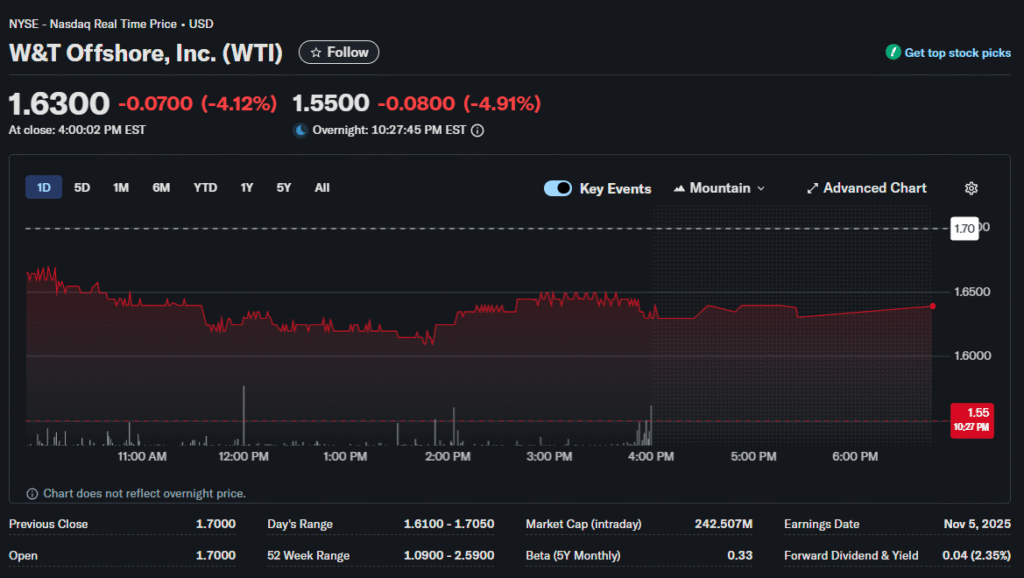
Task: Open the Get top stock picks link
Action: [x=957, y=53]
